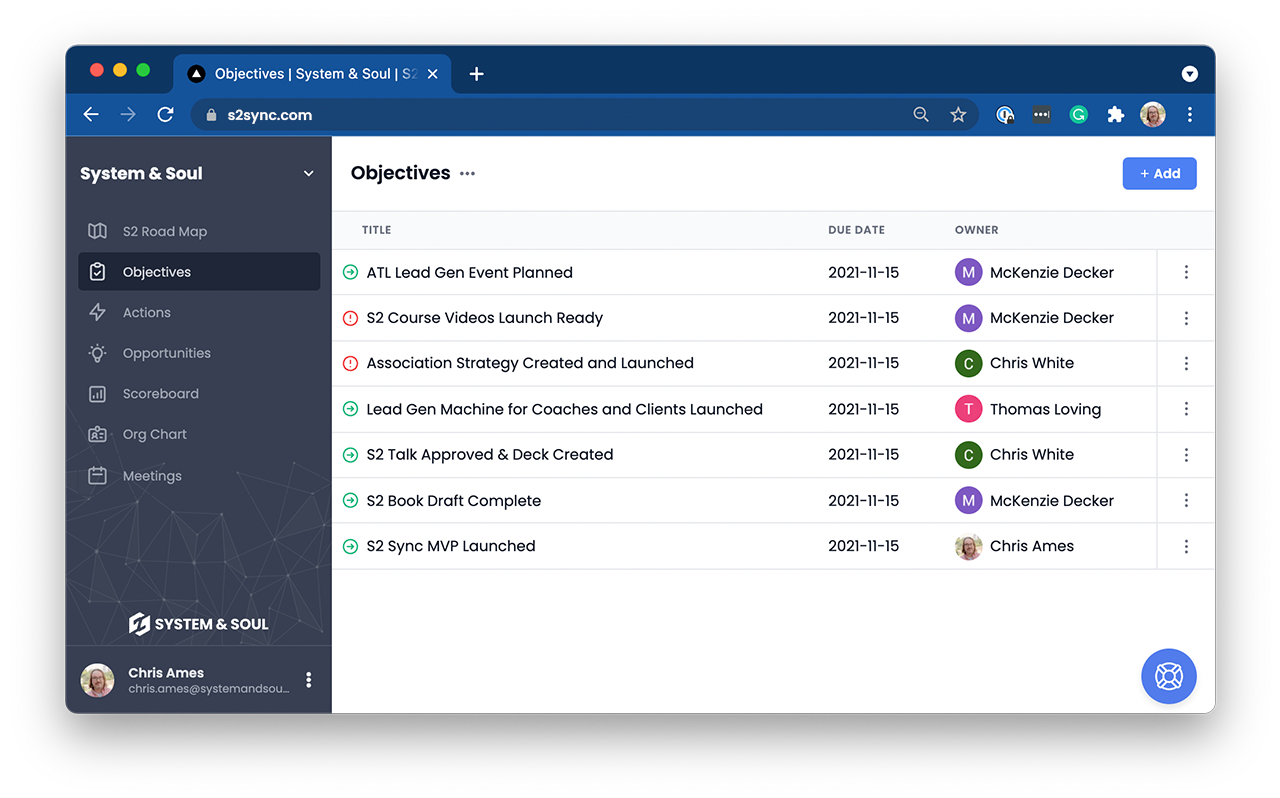
Task: Click red alert icon of Association Strategy row
Action: (350, 363)
